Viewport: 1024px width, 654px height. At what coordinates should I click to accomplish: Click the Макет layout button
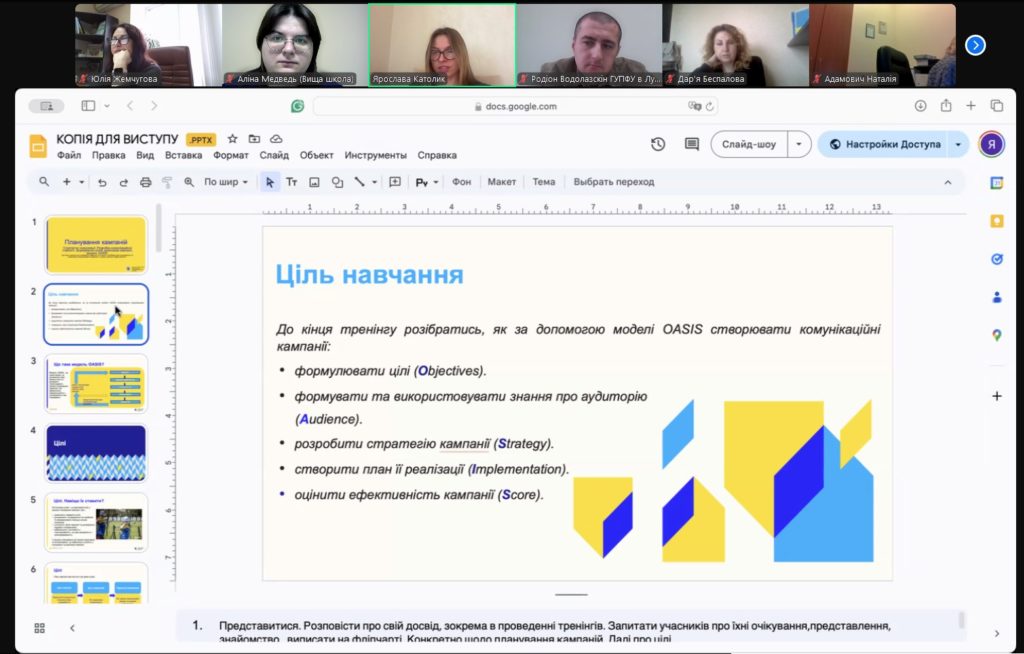pos(502,182)
